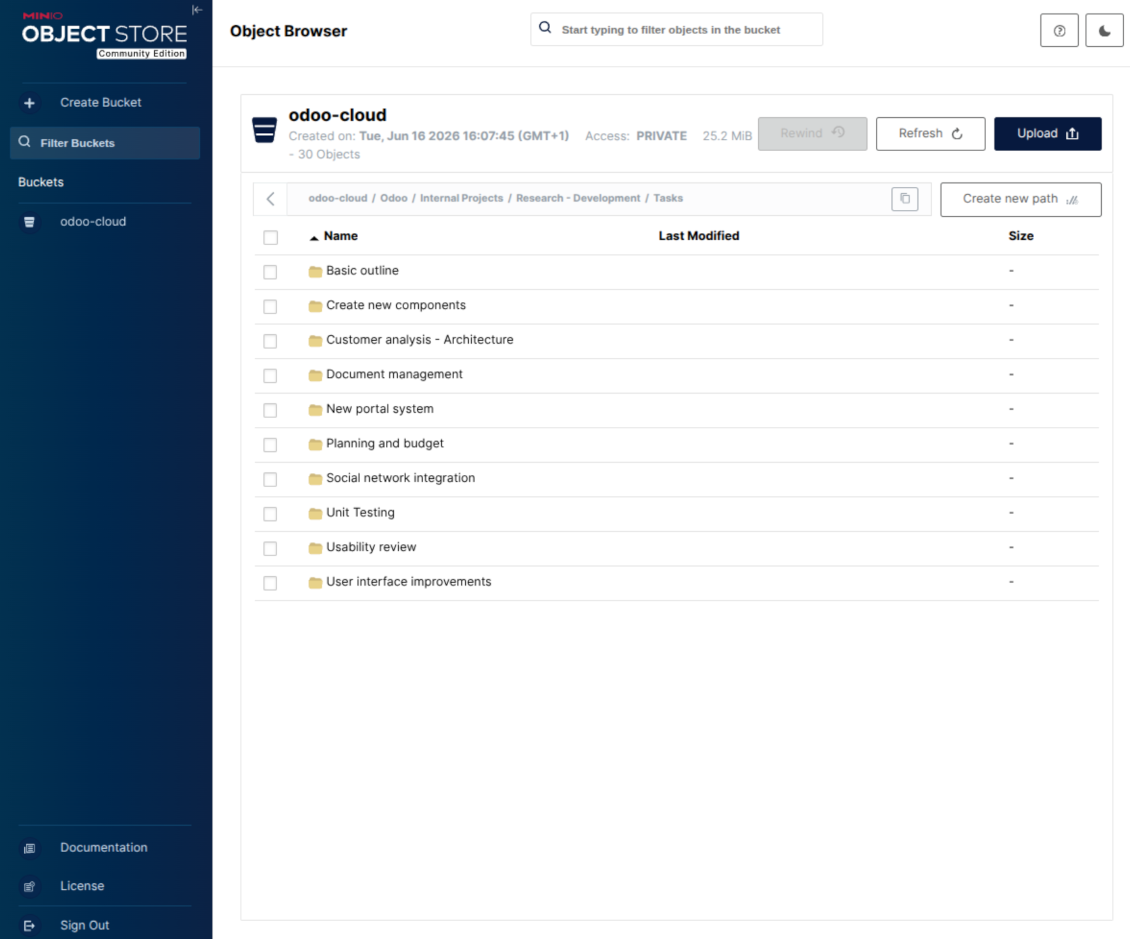Check the Unit Testing checkbox

point(270,515)
